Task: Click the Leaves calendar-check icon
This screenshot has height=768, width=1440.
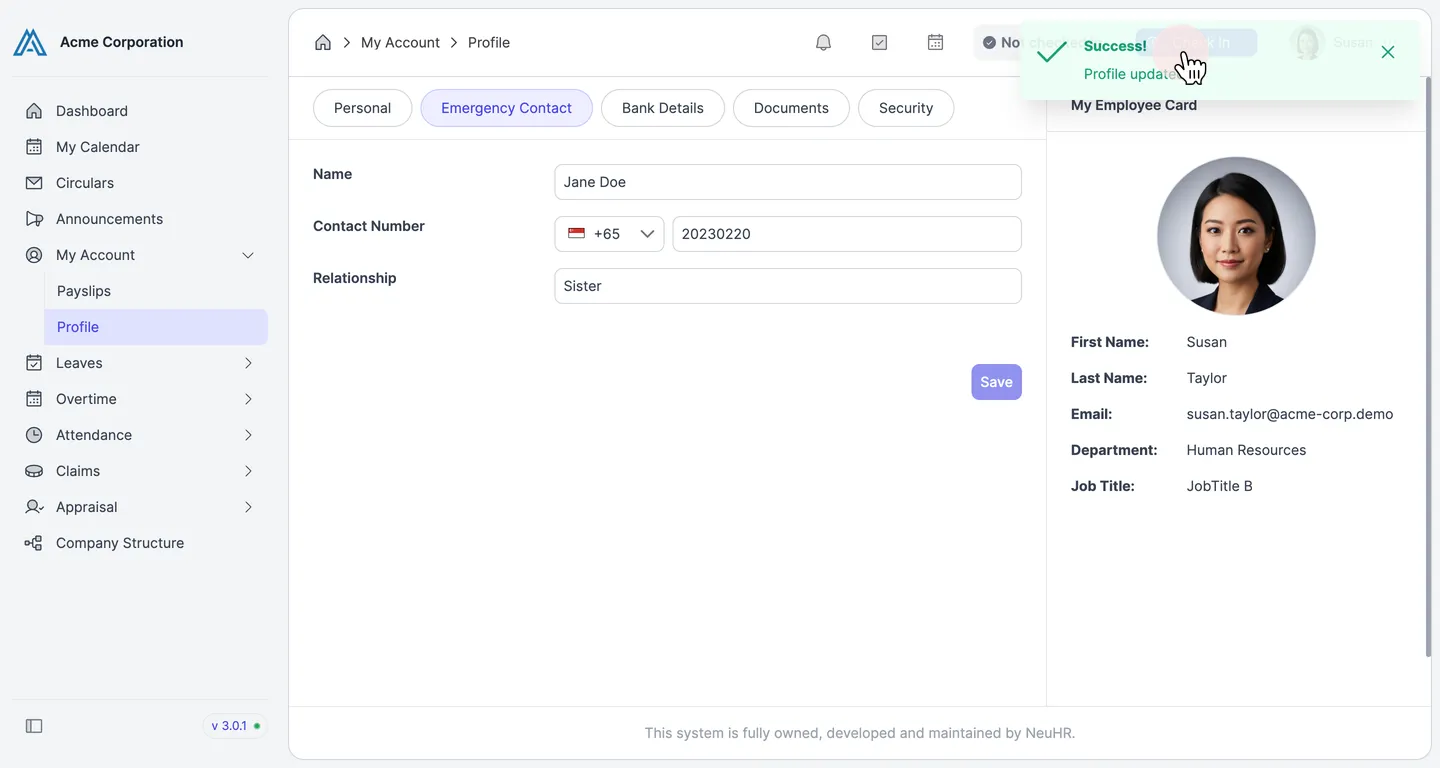Action: [34, 363]
